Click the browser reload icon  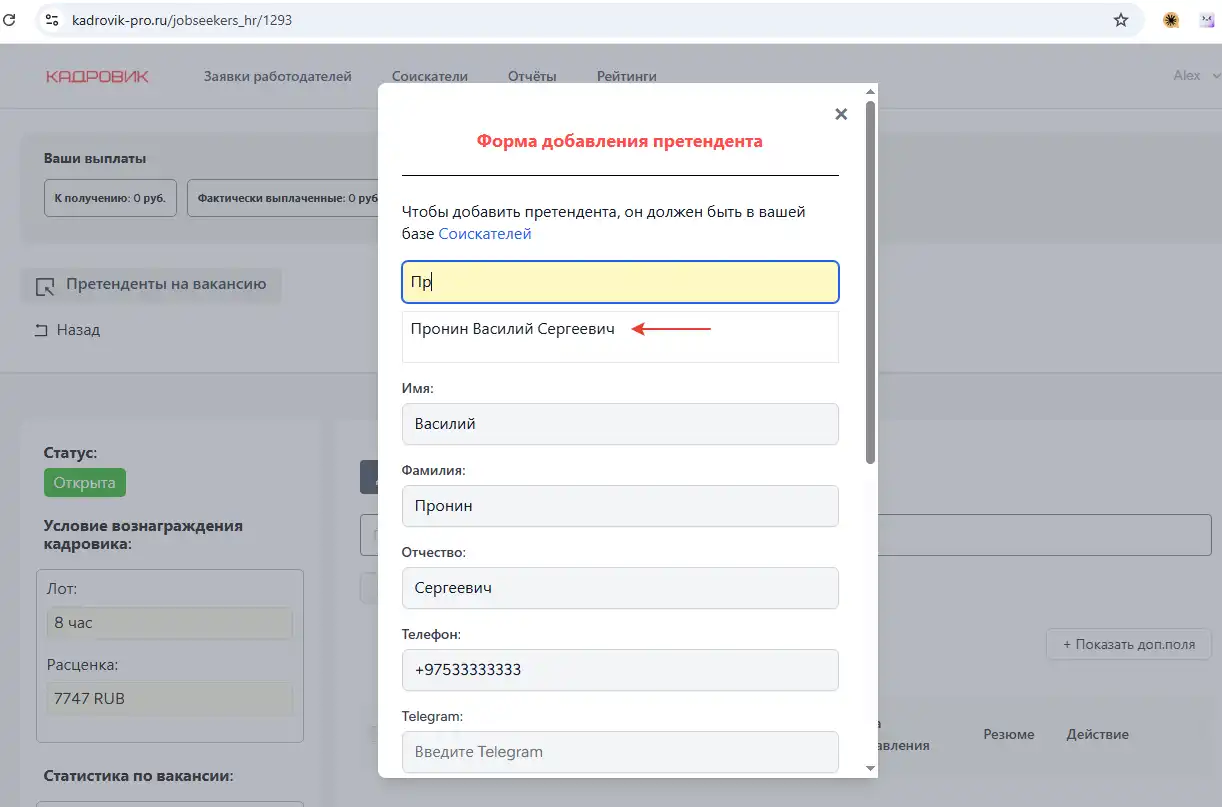point(11,19)
